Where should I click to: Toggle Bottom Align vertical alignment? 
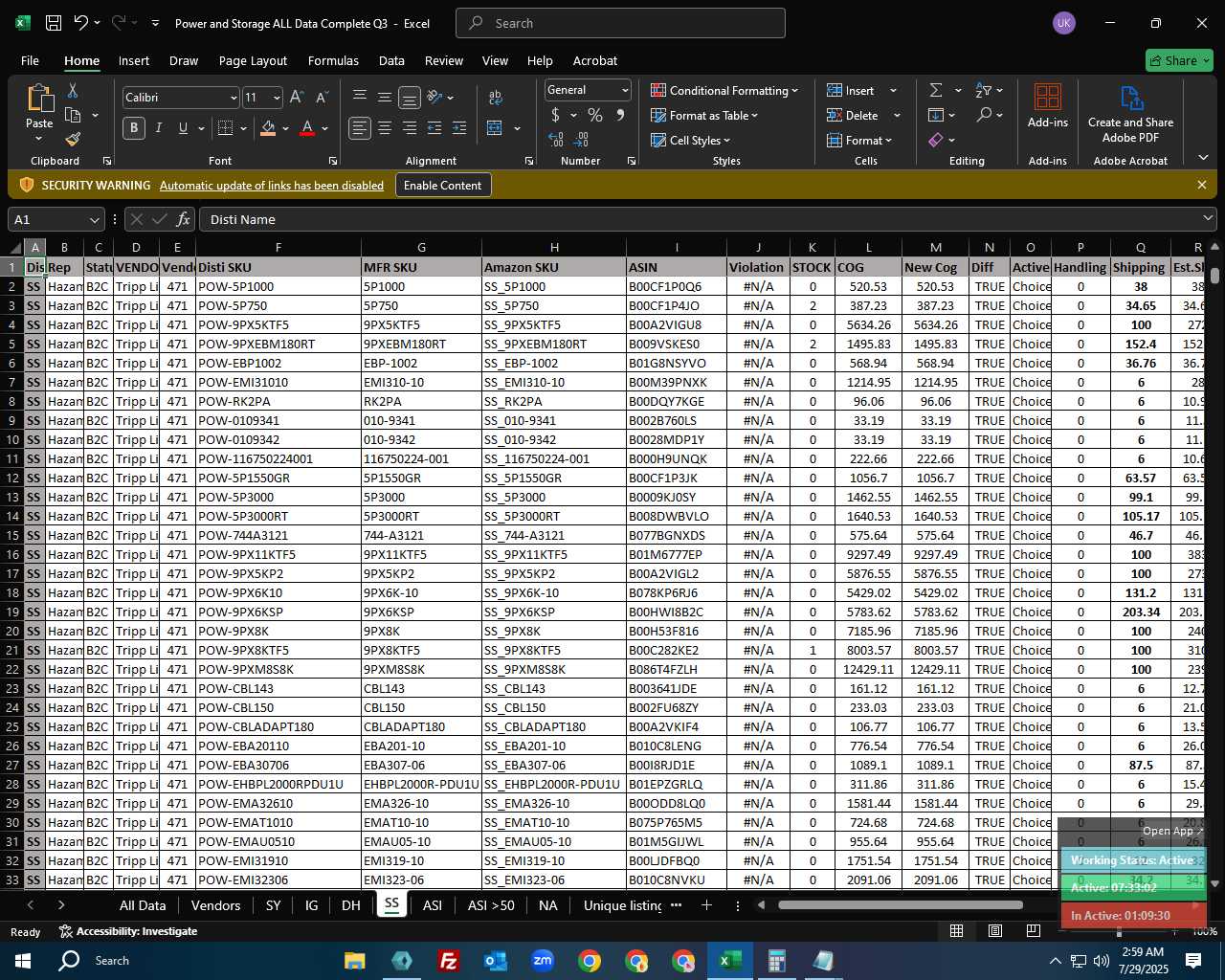tap(410, 97)
